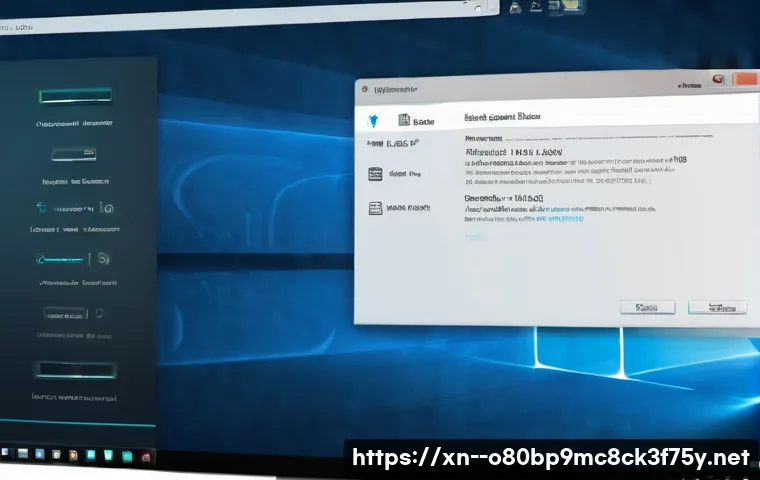Click the left gray button at dialog bottom
Screen dimensions: 760x480
647,307
